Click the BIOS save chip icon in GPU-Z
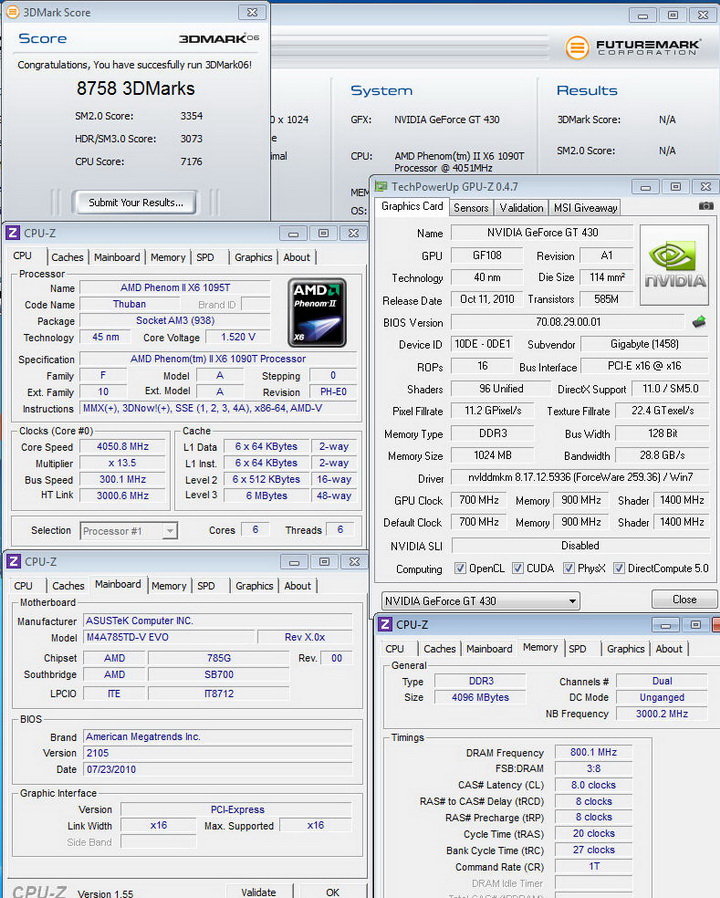 click(699, 322)
